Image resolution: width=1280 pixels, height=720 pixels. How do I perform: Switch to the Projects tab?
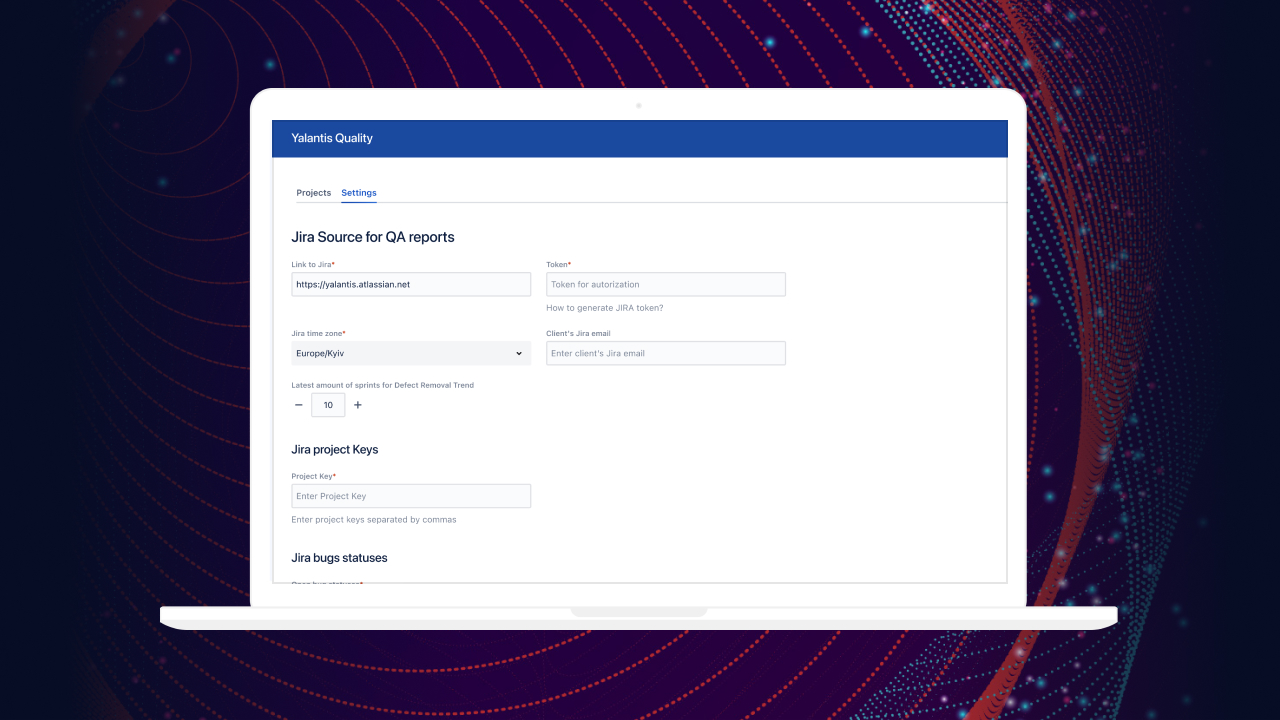(x=313, y=193)
